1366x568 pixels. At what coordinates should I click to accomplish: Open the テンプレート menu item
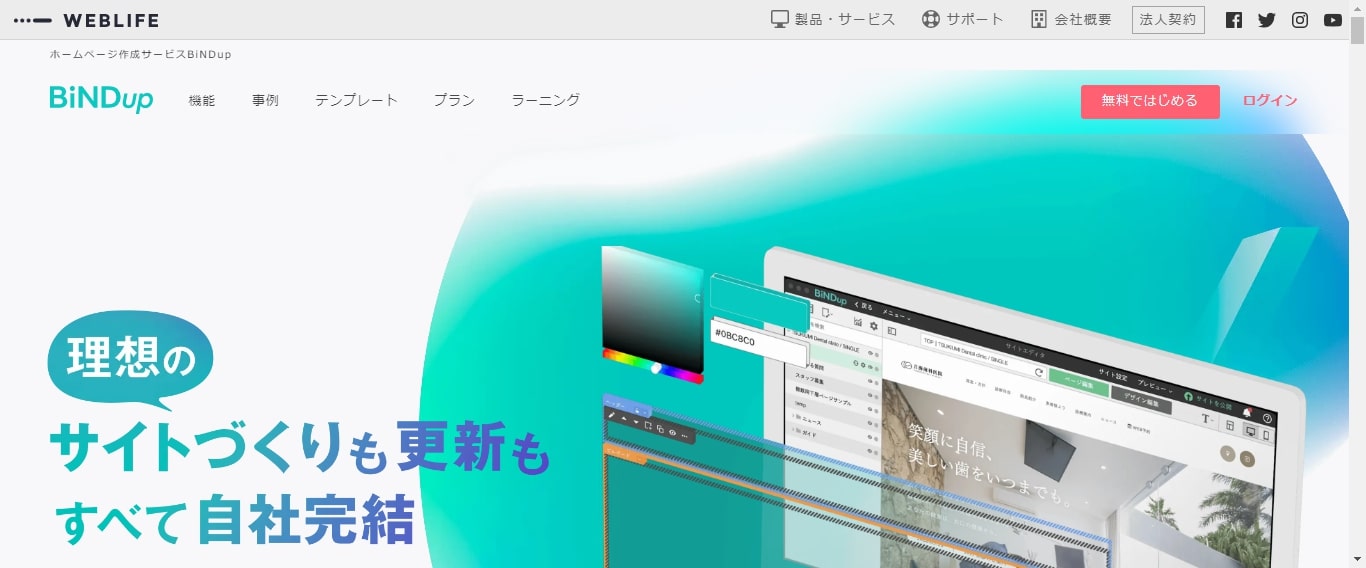click(x=356, y=100)
